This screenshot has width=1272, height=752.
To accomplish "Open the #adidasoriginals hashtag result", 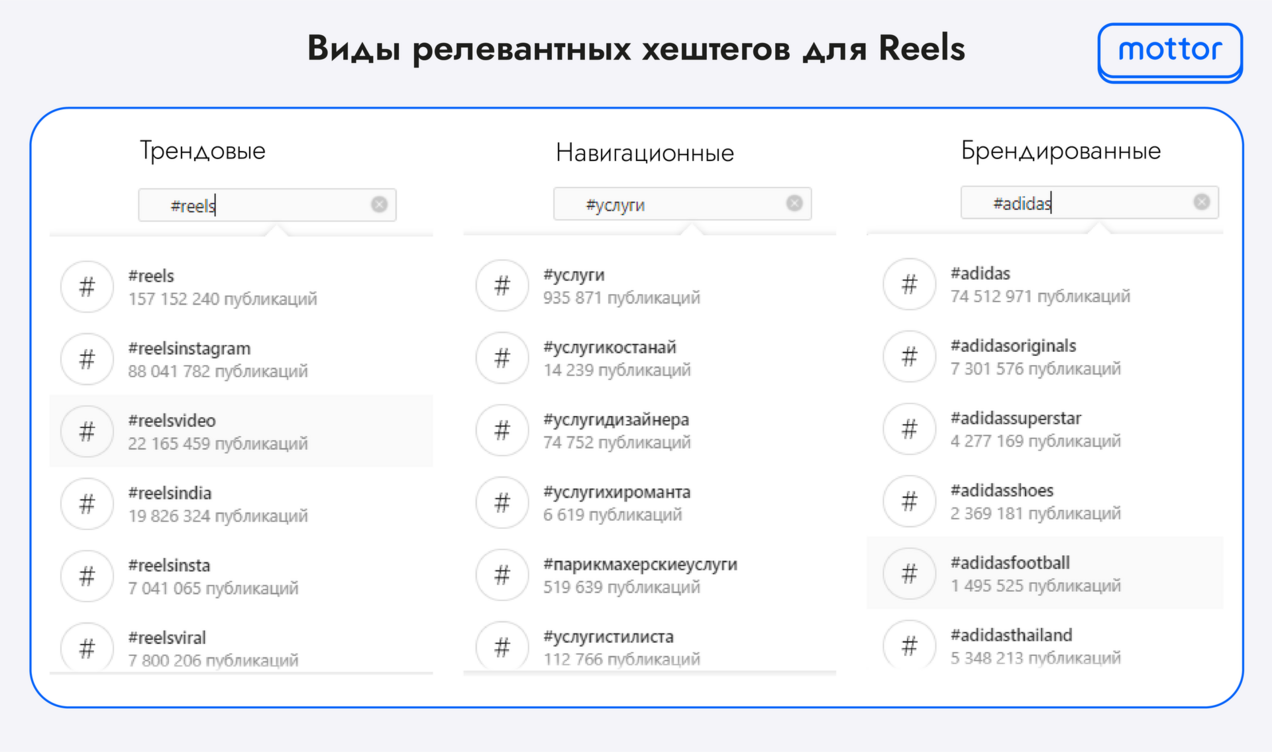I will pyautogui.click(x=1045, y=356).
